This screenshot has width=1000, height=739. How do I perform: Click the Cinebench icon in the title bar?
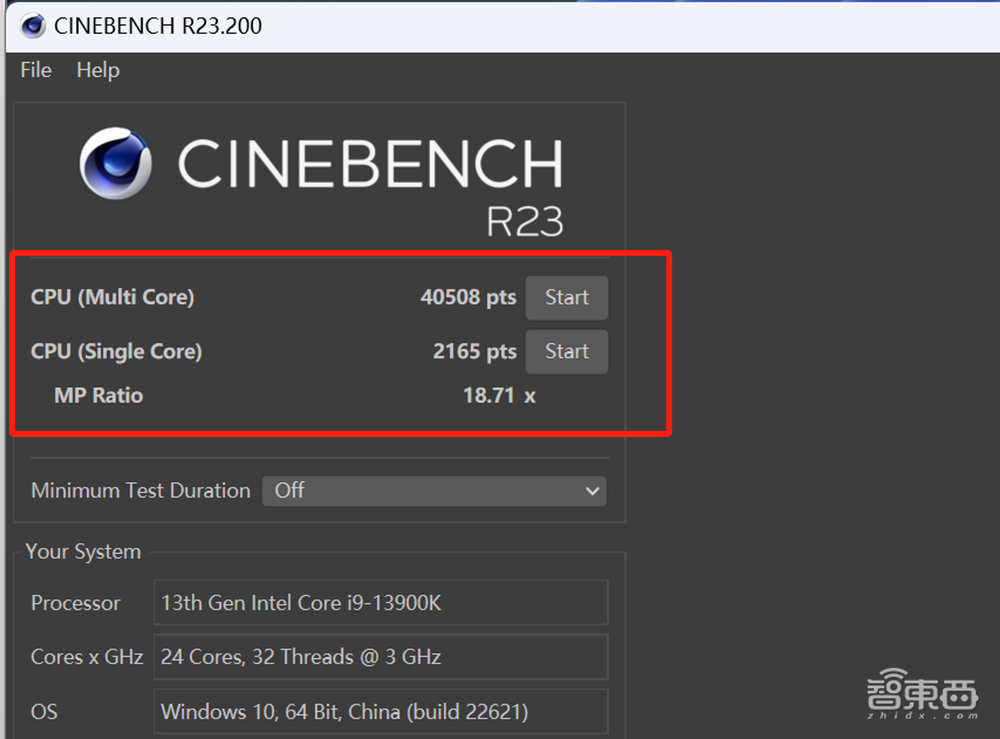pos(33,26)
